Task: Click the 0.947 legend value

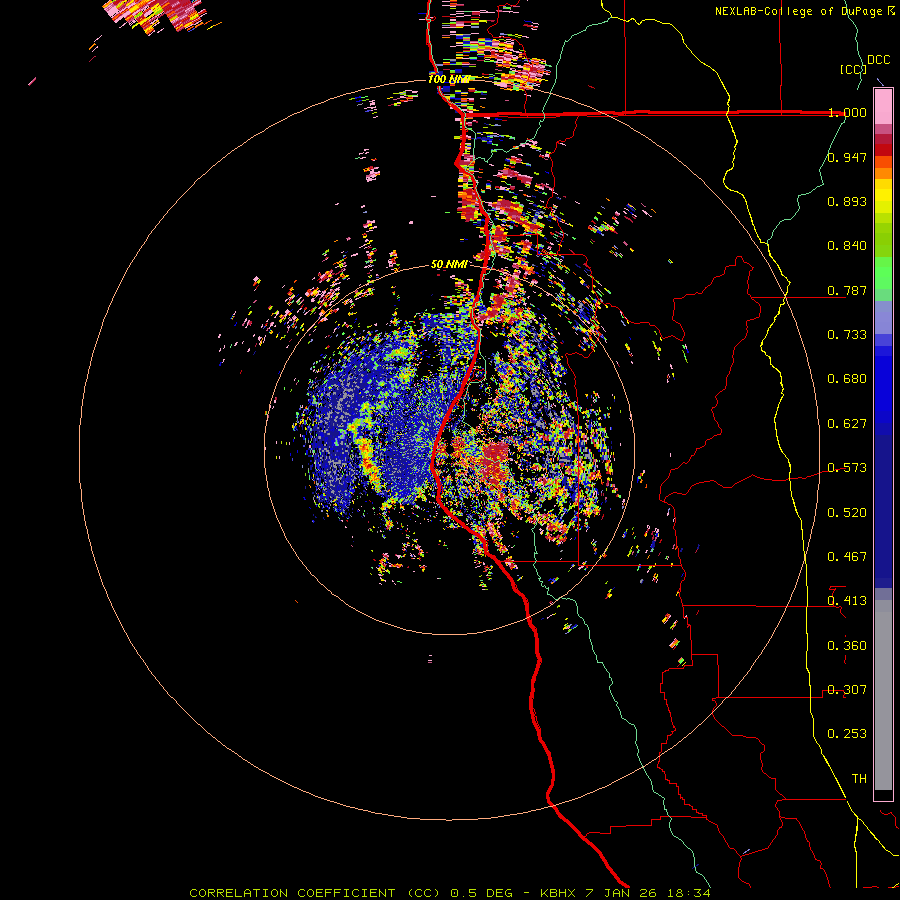Action: [847, 157]
